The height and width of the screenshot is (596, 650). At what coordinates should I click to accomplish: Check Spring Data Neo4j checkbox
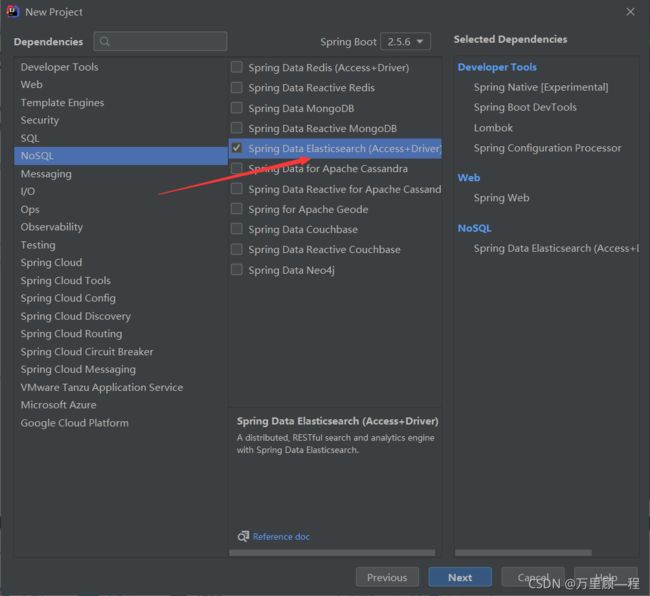click(237, 269)
